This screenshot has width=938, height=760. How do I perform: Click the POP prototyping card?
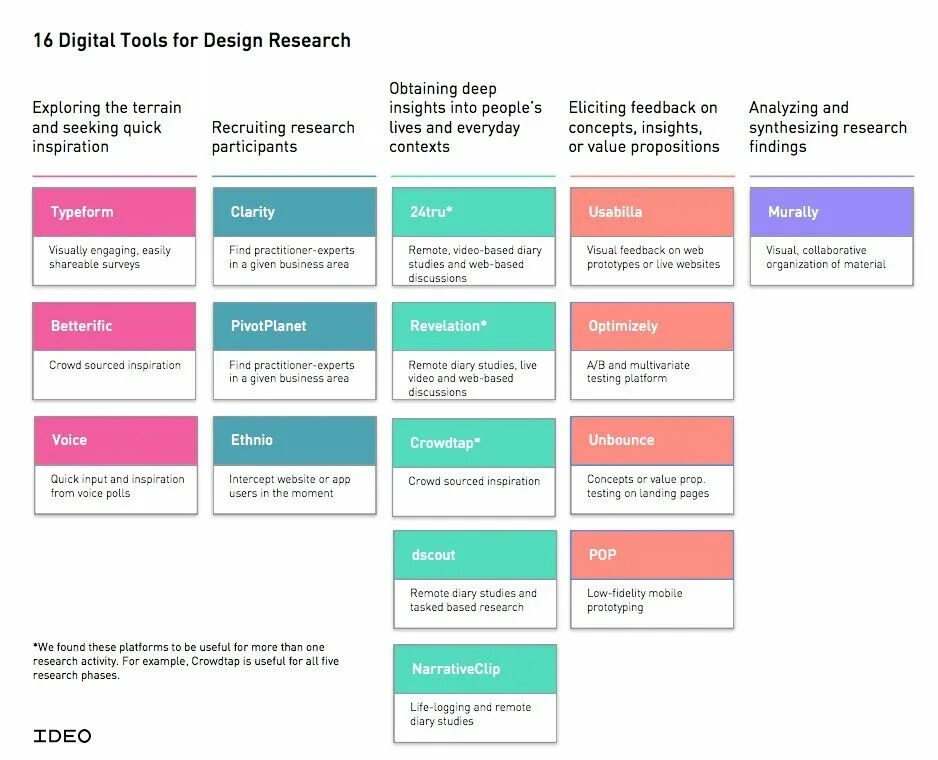click(652, 579)
